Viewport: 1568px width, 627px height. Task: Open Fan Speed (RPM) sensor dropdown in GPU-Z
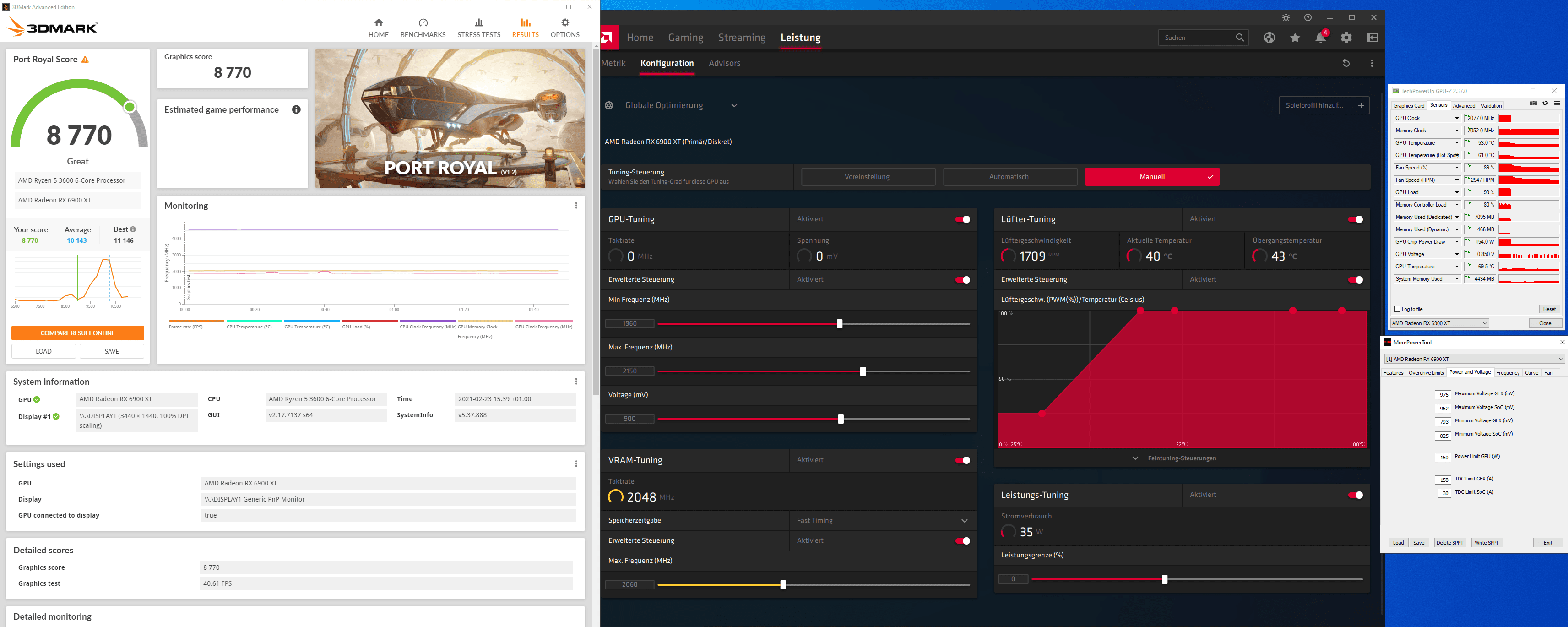[x=1457, y=180]
